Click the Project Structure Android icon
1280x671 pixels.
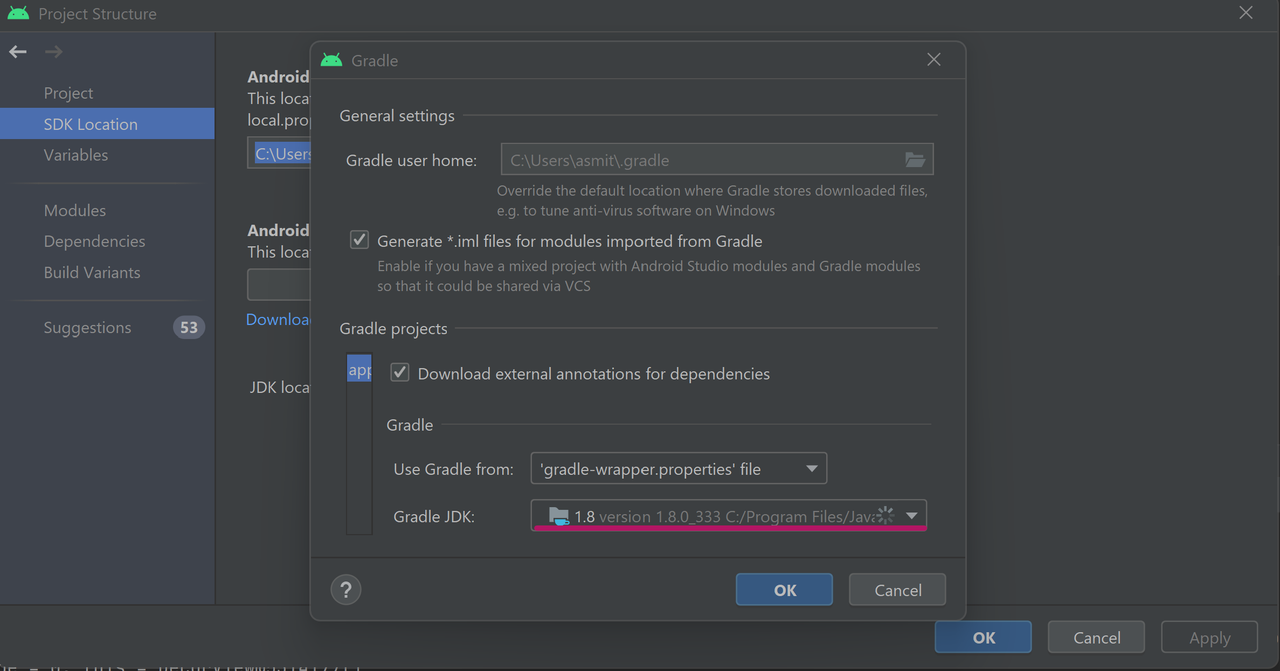18,13
